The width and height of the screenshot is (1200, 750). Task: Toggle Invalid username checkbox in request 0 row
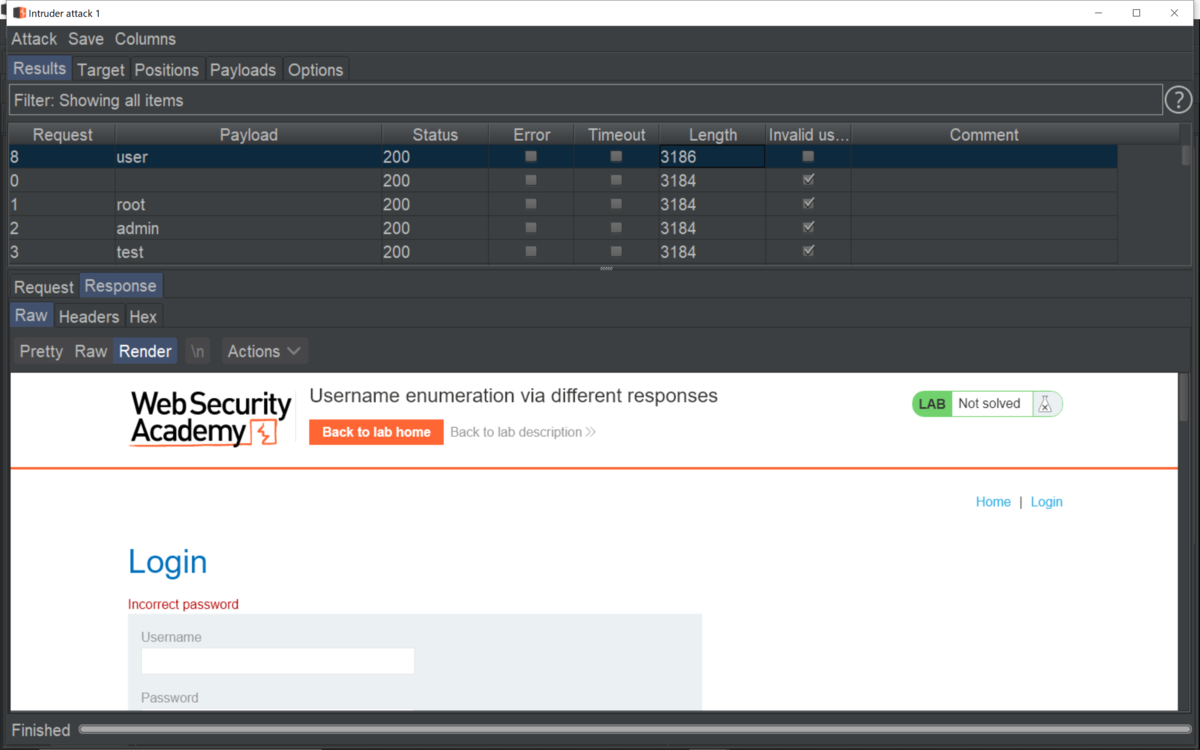(x=808, y=180)
